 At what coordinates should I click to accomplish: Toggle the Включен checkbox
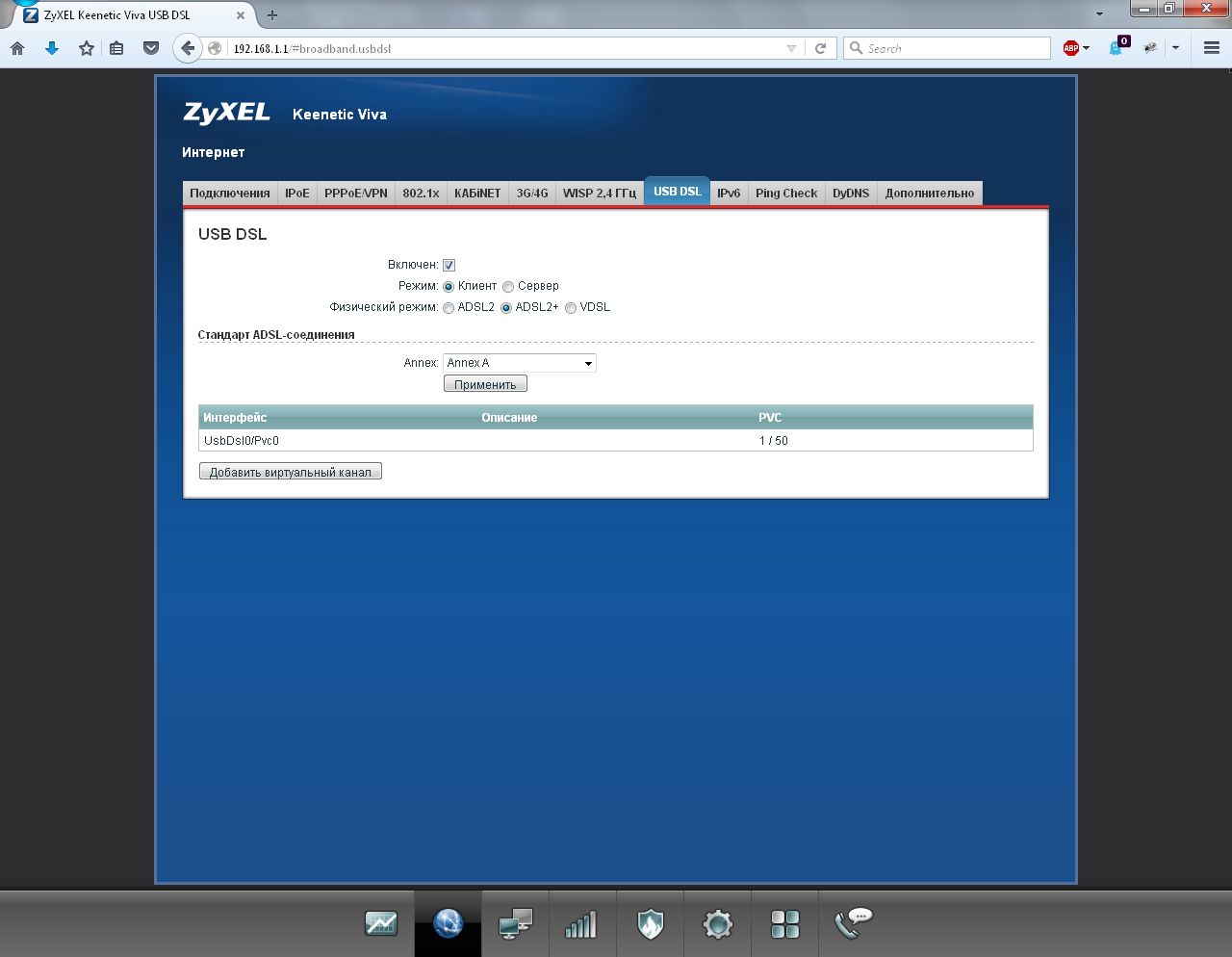(449, 265)
